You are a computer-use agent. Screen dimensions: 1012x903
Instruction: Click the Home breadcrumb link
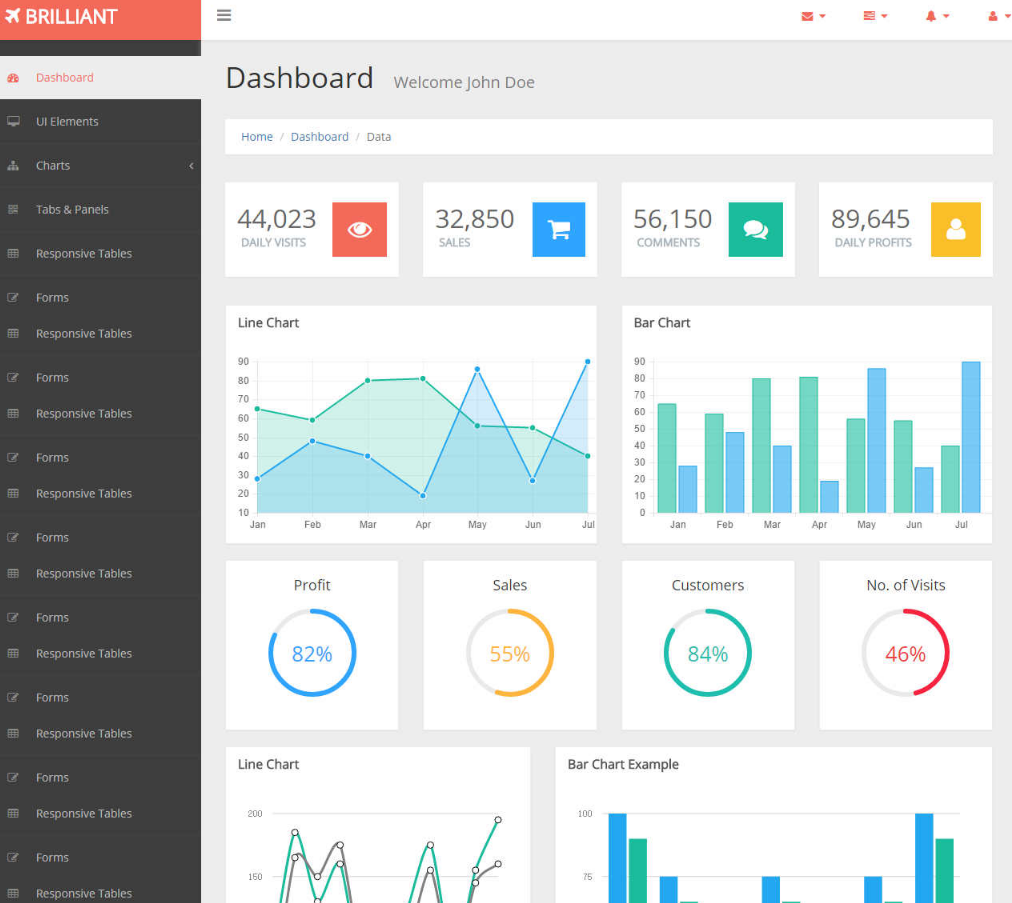257,137
